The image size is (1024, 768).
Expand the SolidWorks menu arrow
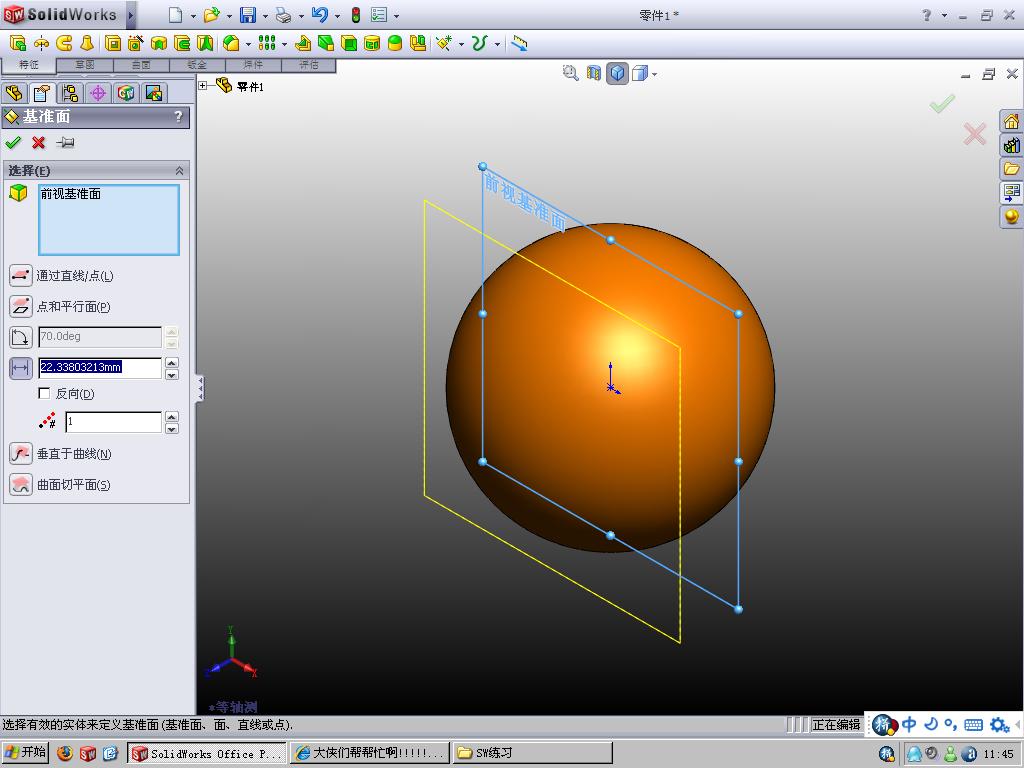coord(131,14)
